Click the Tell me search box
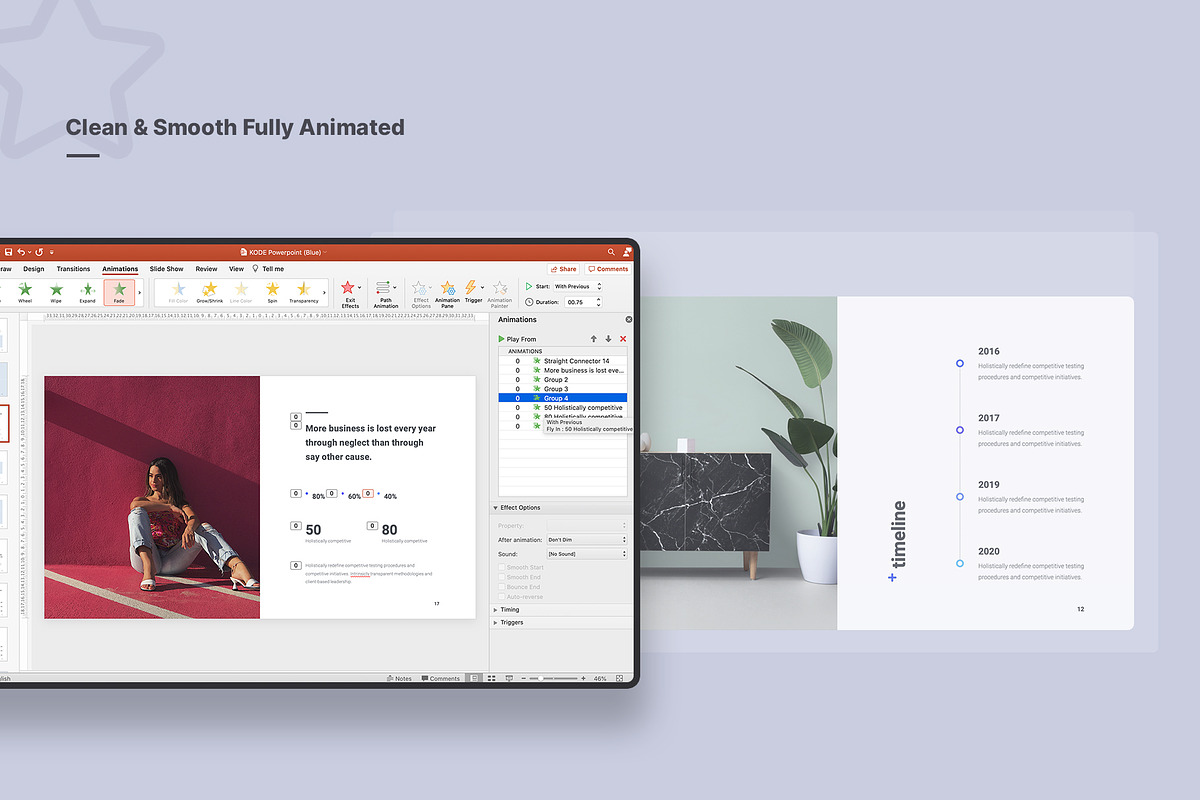Viewport: 1200px width, 800px height. [268, 269]
